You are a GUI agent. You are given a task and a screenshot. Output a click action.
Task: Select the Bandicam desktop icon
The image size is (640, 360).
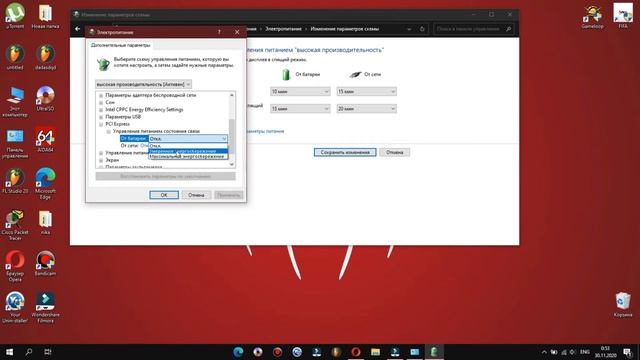click(x=45, y=263)
